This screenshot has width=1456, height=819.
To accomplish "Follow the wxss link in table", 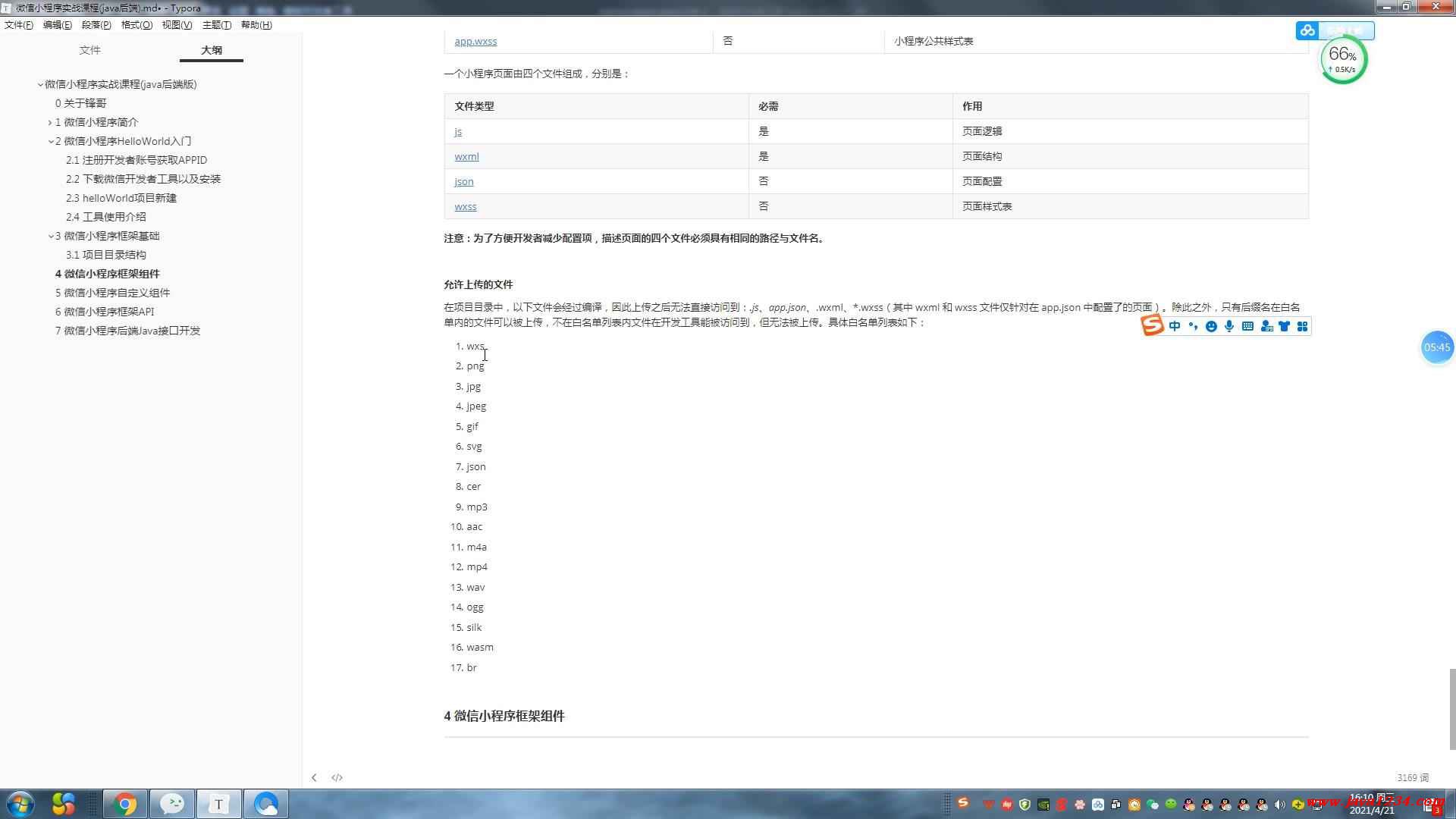I will point(466,206).
